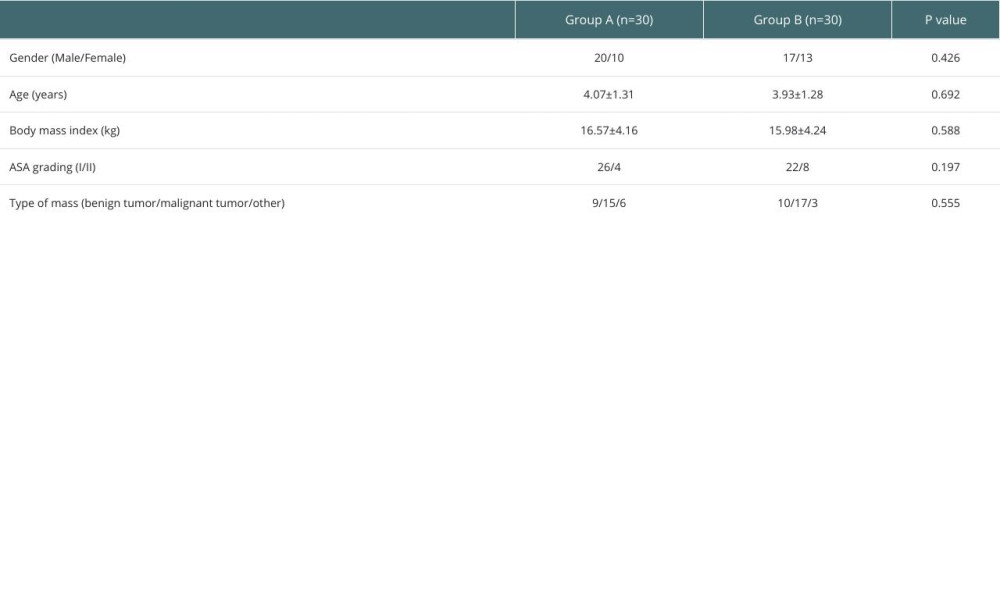Image resolution: width=1000 pixels, height=600 pixels.
Task: Select the P value 0.197
Action: pos(945,167)
